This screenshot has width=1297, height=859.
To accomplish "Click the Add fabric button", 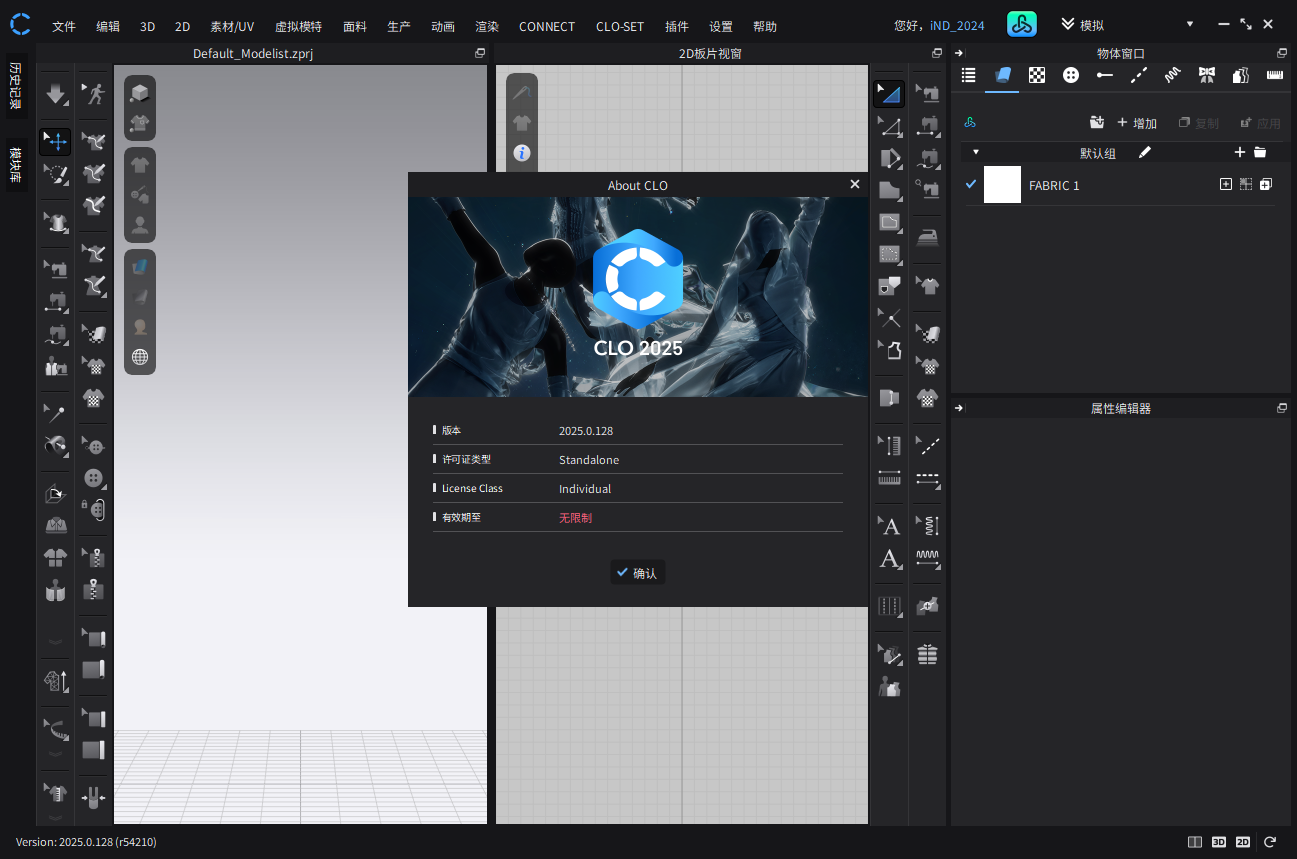I will tap(1137, 123).
